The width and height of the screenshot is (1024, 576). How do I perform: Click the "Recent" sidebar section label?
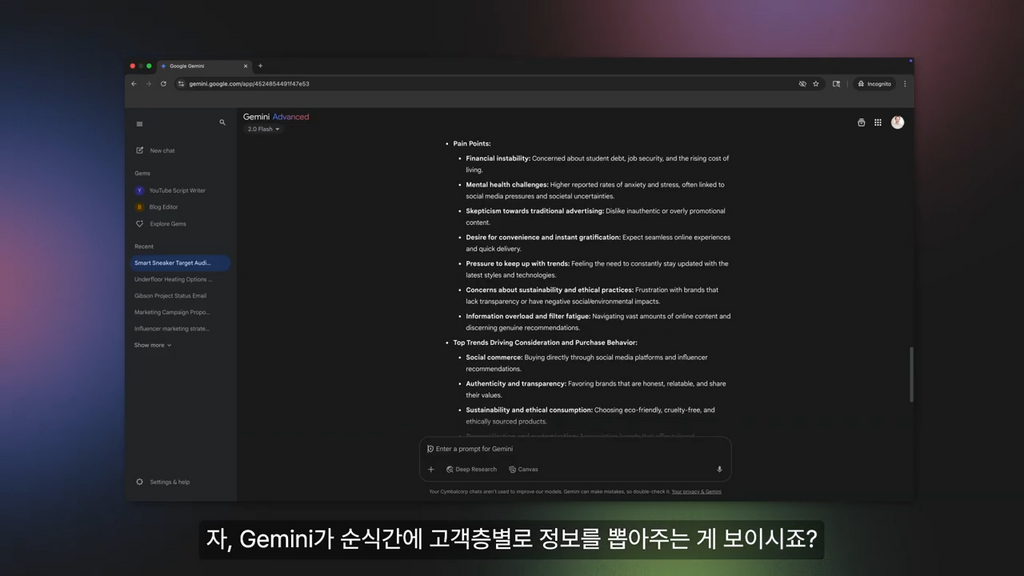click(x=144, y=247)
